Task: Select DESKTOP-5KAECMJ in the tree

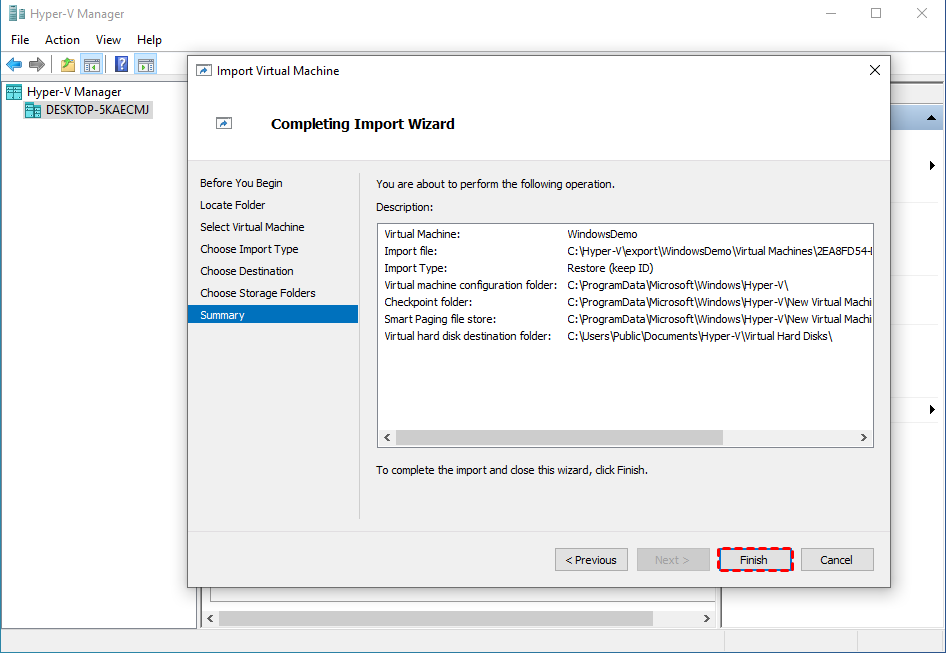Action: pyautogui.click(x=97, y=110)
